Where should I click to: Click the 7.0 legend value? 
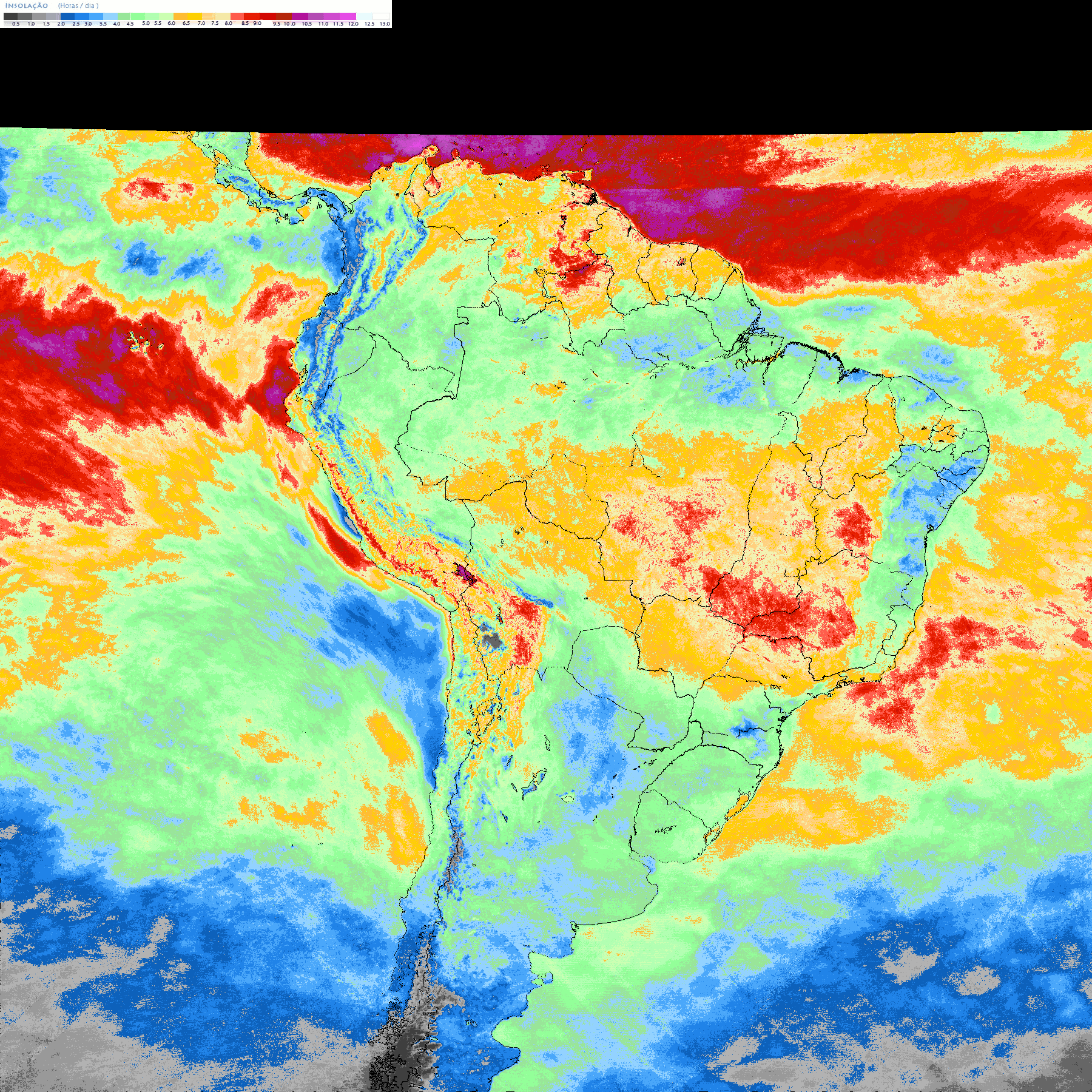pyautogui.click(x=201, y=23)
